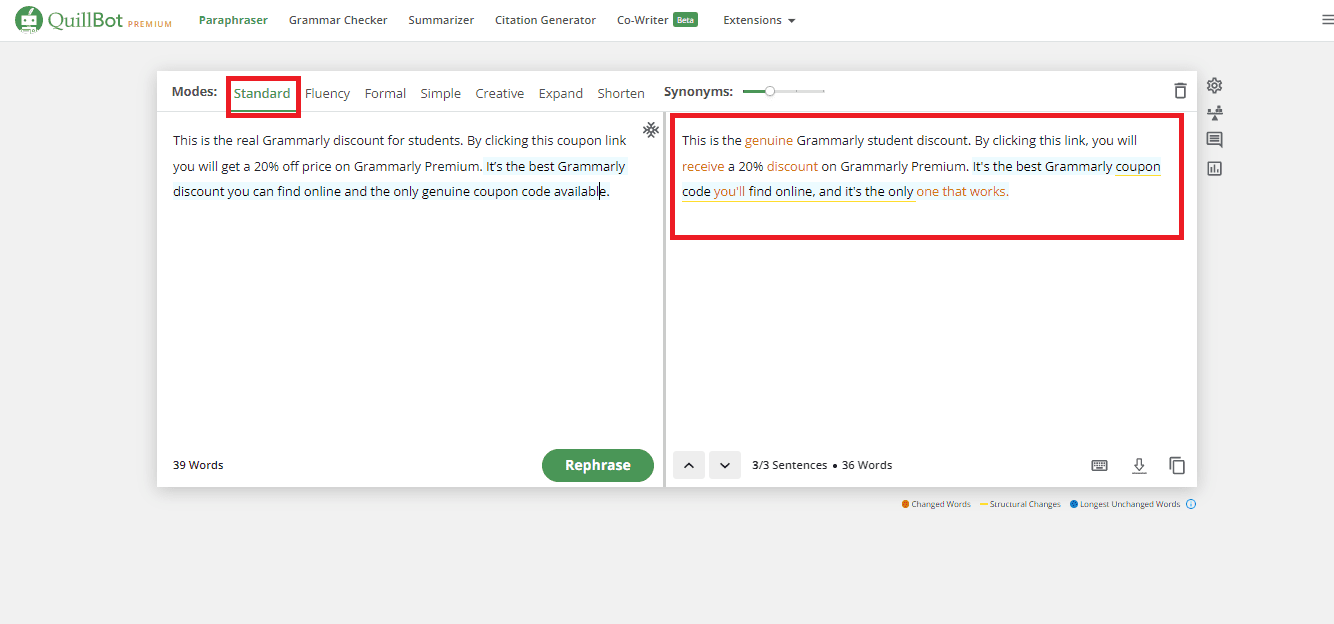Screen dimensions: 1334x624
Task: Click the legend info icon
Action: (1191, 504)
